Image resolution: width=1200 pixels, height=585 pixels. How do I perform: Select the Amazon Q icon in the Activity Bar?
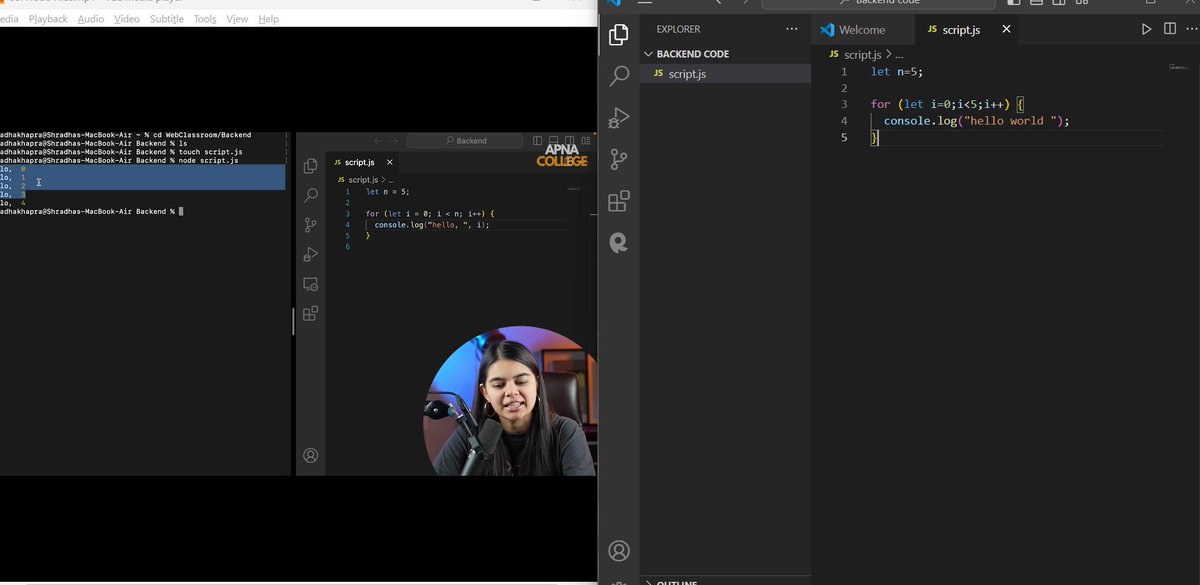pos(618,242)
